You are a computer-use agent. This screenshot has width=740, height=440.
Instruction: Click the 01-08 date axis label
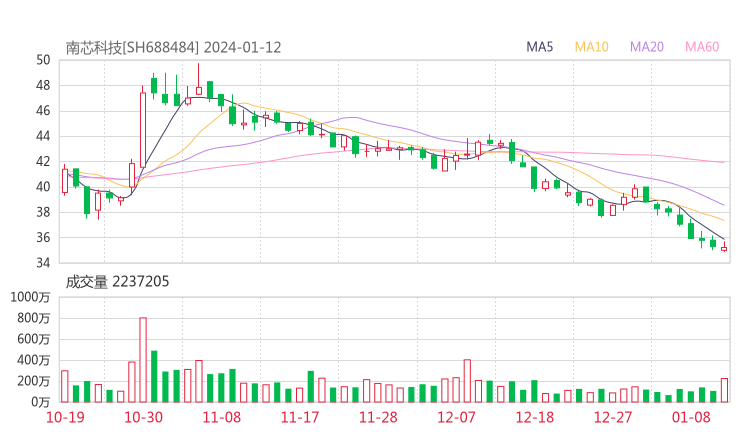(691, 417)
